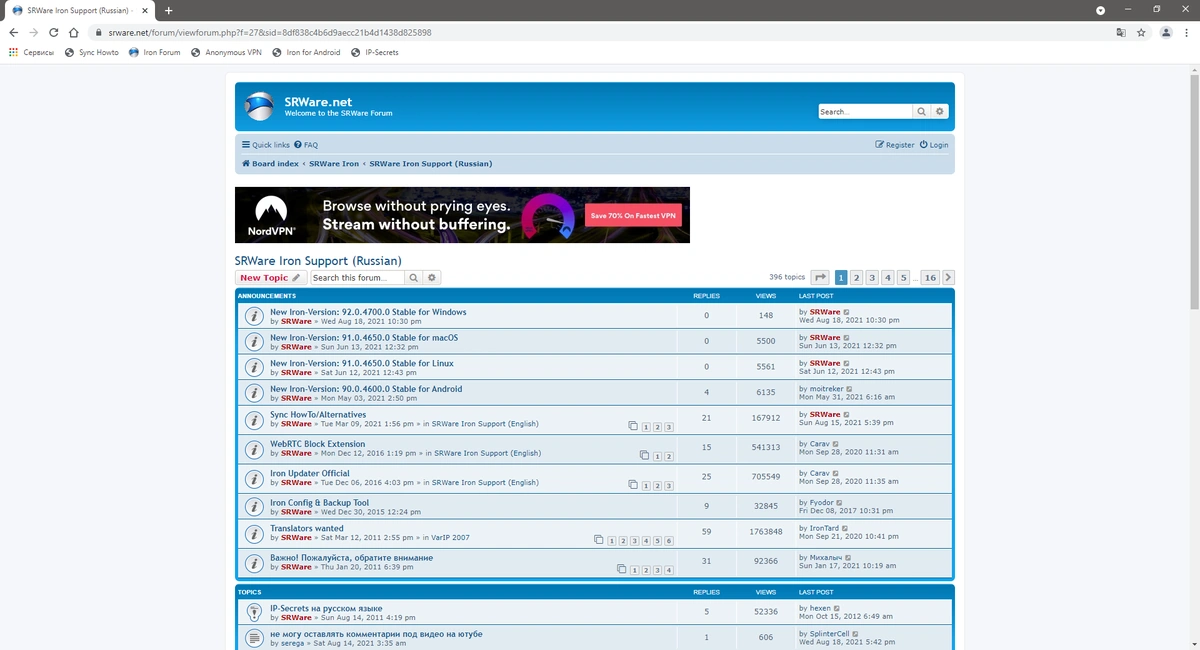The image size is (1200, 650).
Task: Go to page 2 of topics
Action: coord(856,277)
